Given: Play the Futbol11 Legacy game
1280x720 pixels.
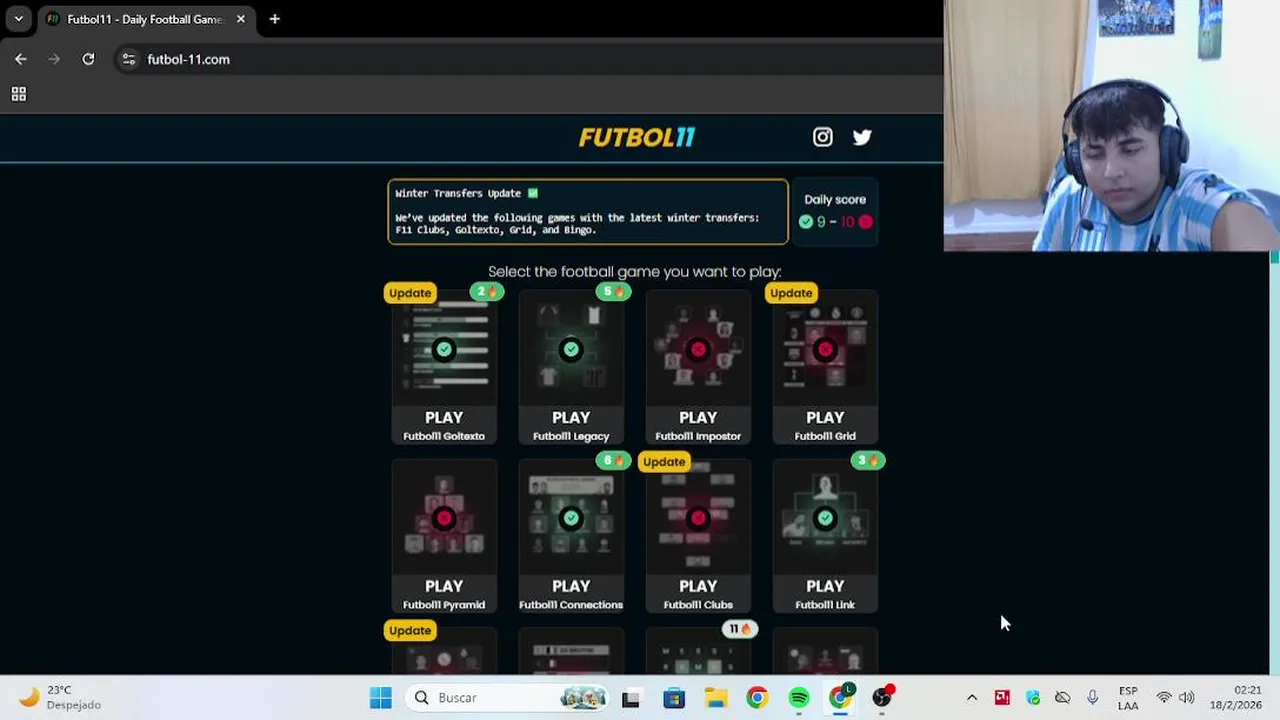Looking at the screenshot, I should 571,417.
